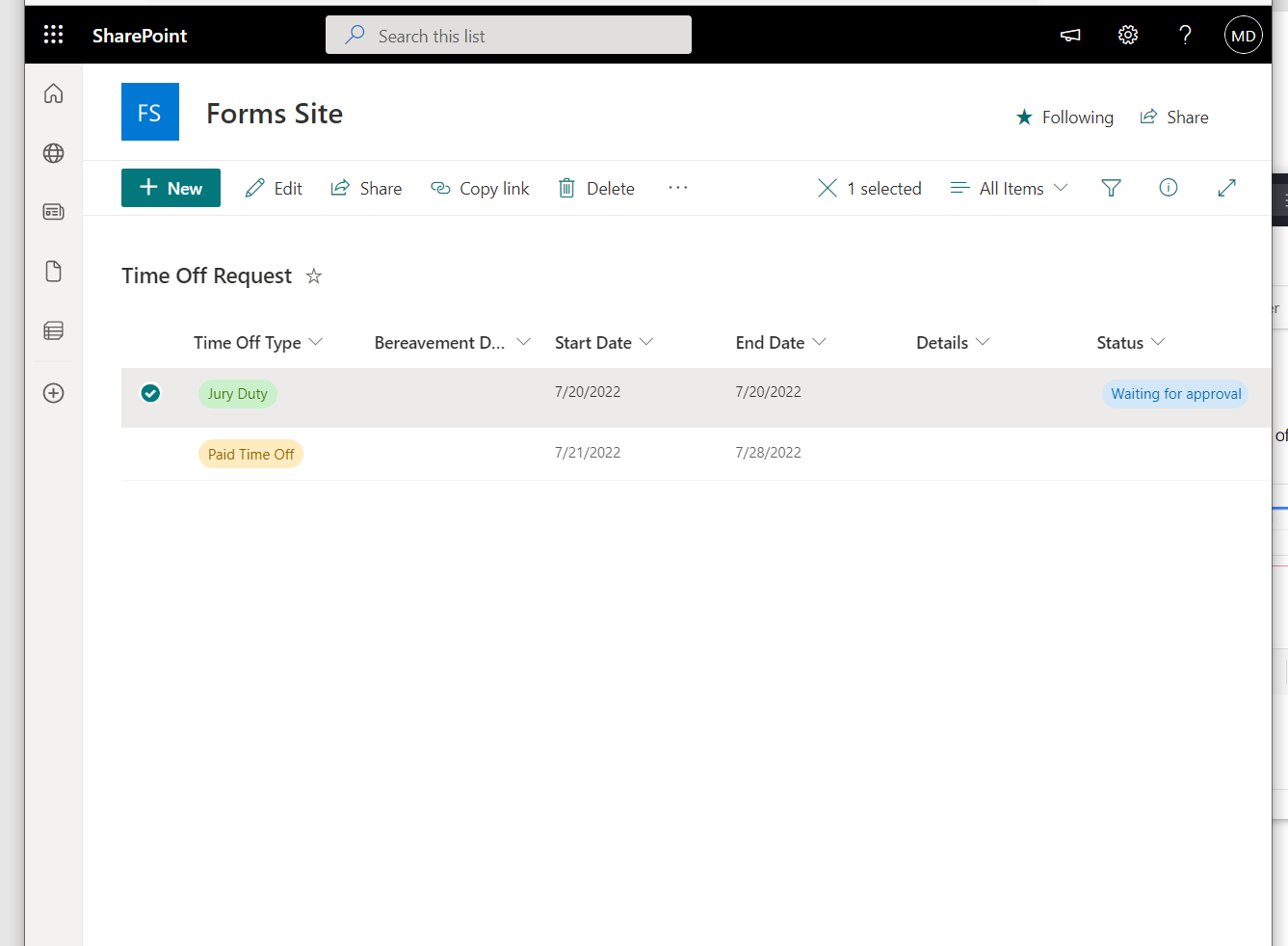Click the Waiting for approval status
The image size is (1288, 946).
tap(1175, 394)
